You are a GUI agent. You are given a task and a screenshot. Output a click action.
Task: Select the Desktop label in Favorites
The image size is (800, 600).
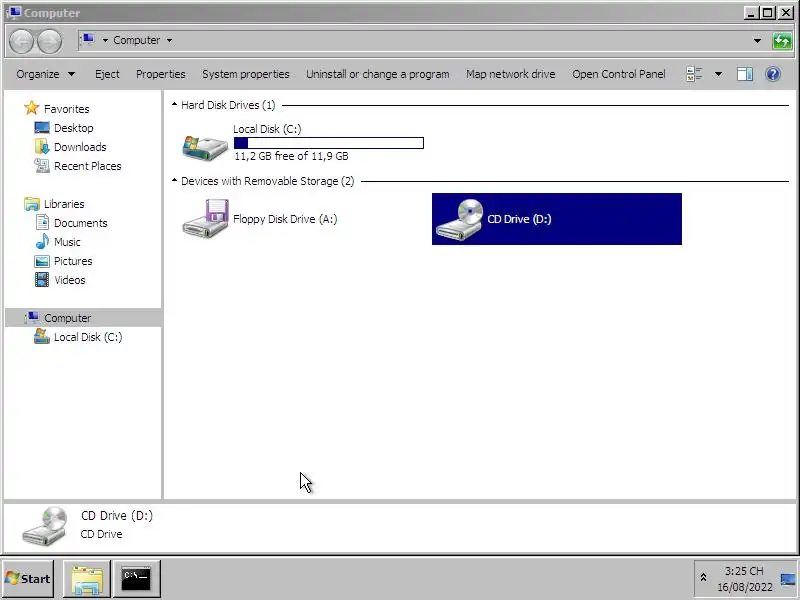73,128
